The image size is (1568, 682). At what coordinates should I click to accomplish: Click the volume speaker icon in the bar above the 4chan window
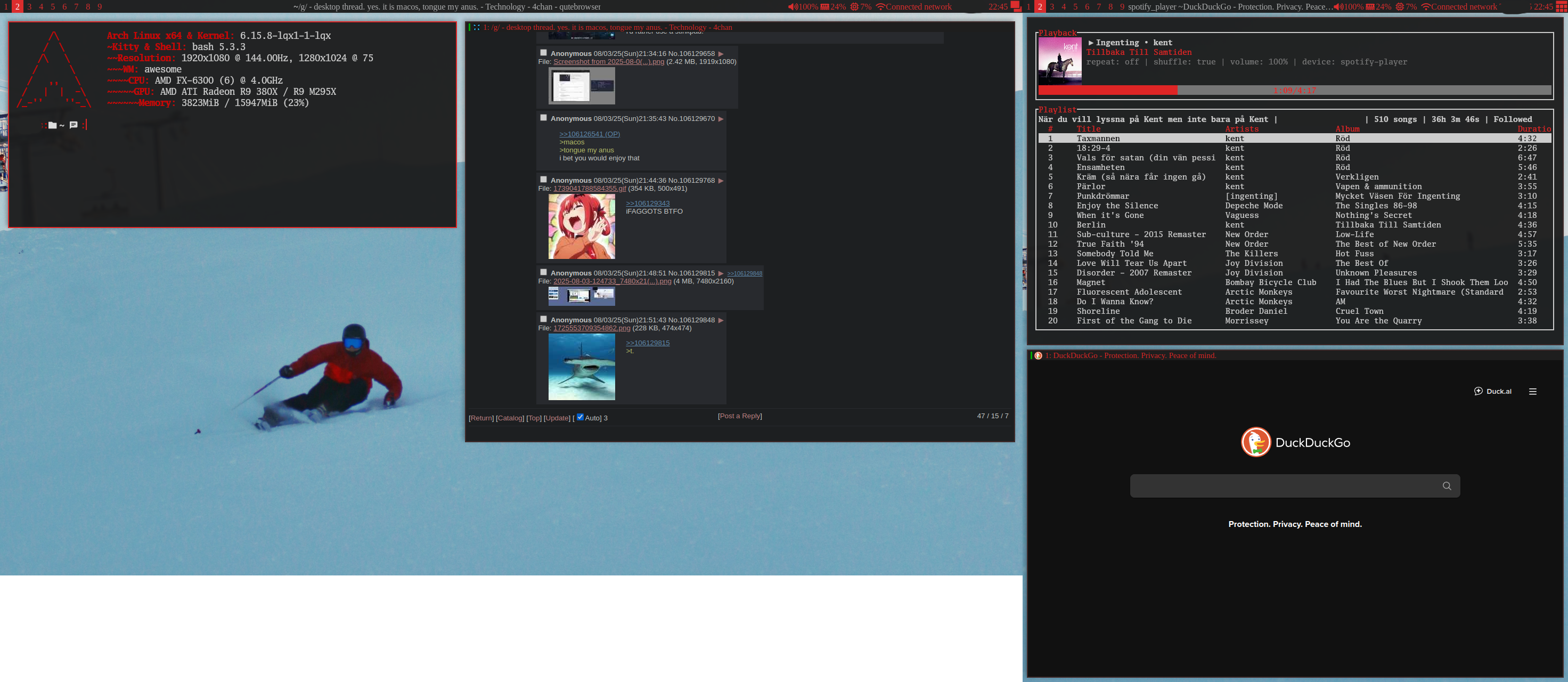pos(793,7)
